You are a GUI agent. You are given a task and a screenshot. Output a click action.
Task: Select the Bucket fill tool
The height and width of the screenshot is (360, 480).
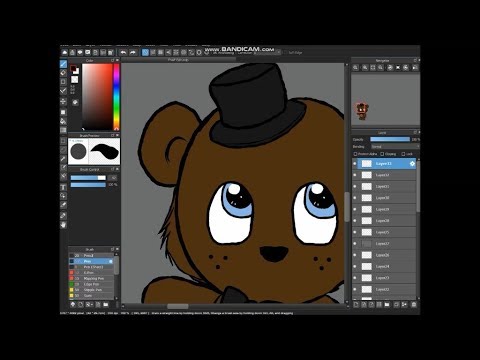click(x=63, y=121)
